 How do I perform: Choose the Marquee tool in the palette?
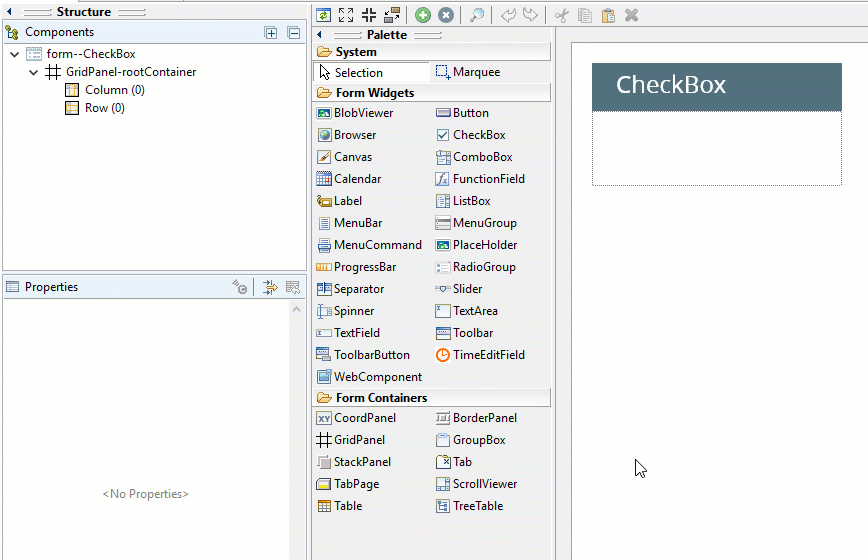pos(468,72)
